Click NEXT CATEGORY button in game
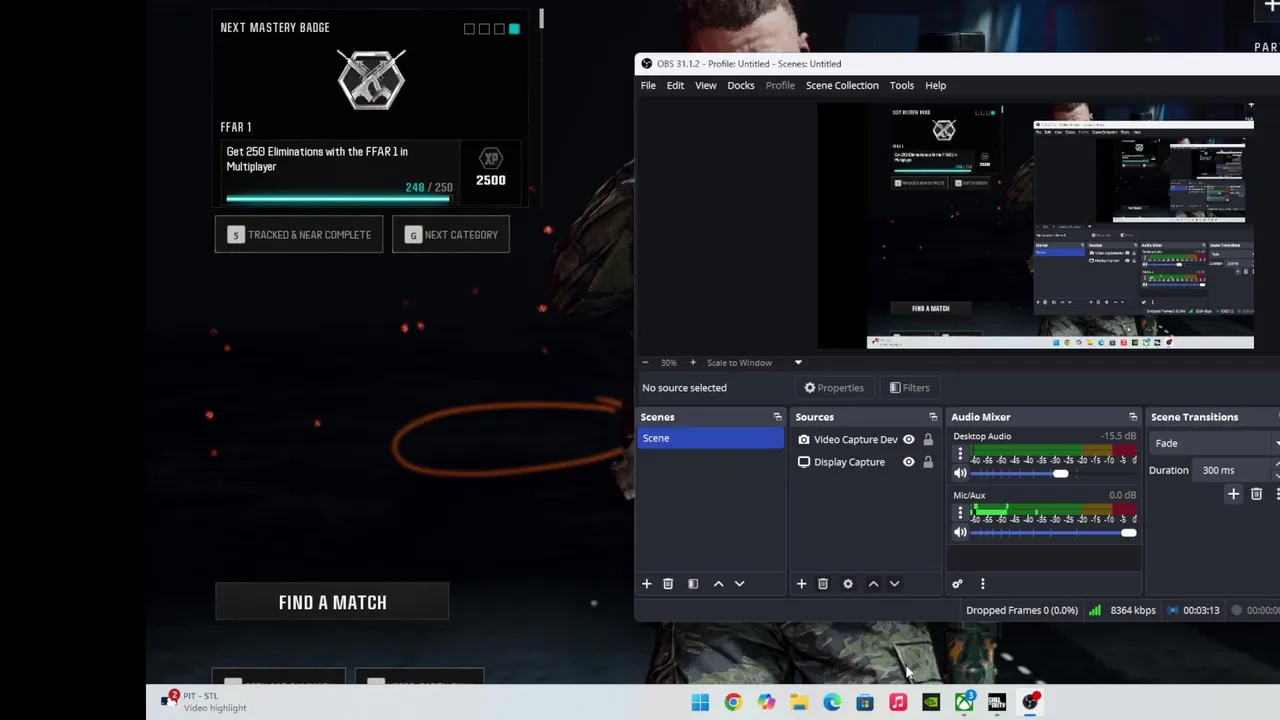 pyautogui.click(x=451, y=235)
